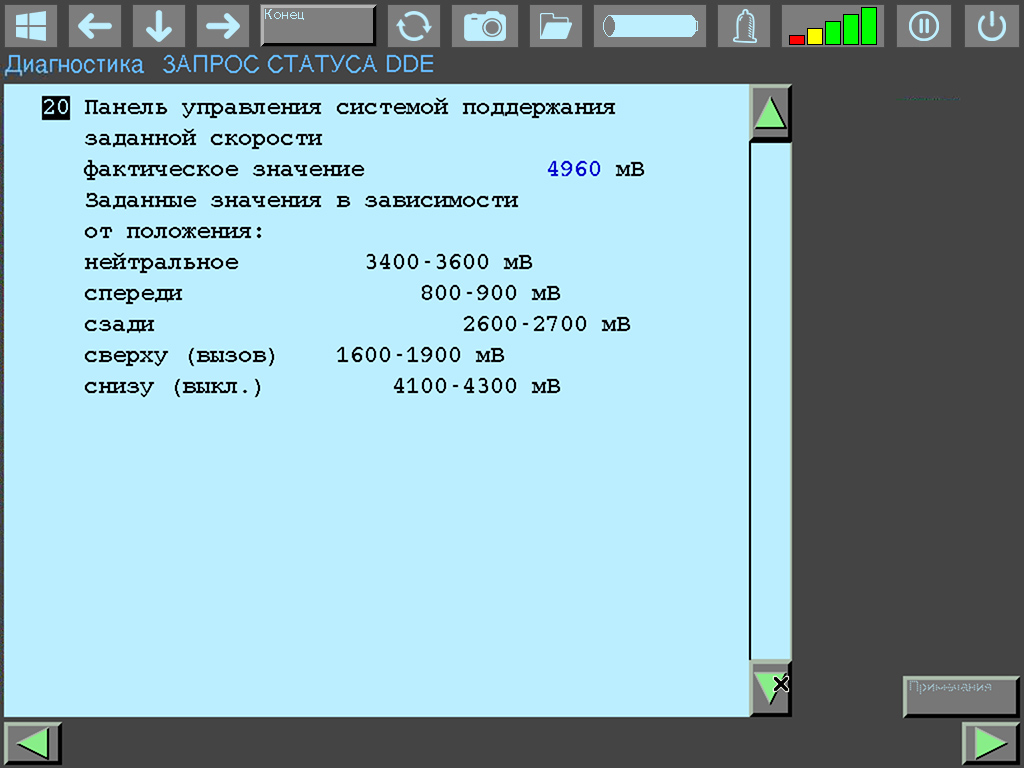Take a screenshot with camera icon

[485, 26]
